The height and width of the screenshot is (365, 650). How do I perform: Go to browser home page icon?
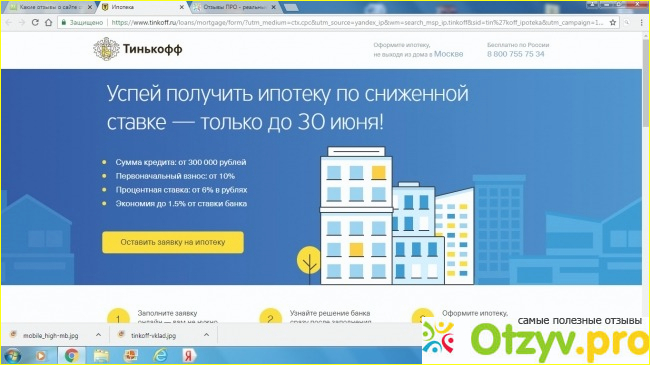49,22
